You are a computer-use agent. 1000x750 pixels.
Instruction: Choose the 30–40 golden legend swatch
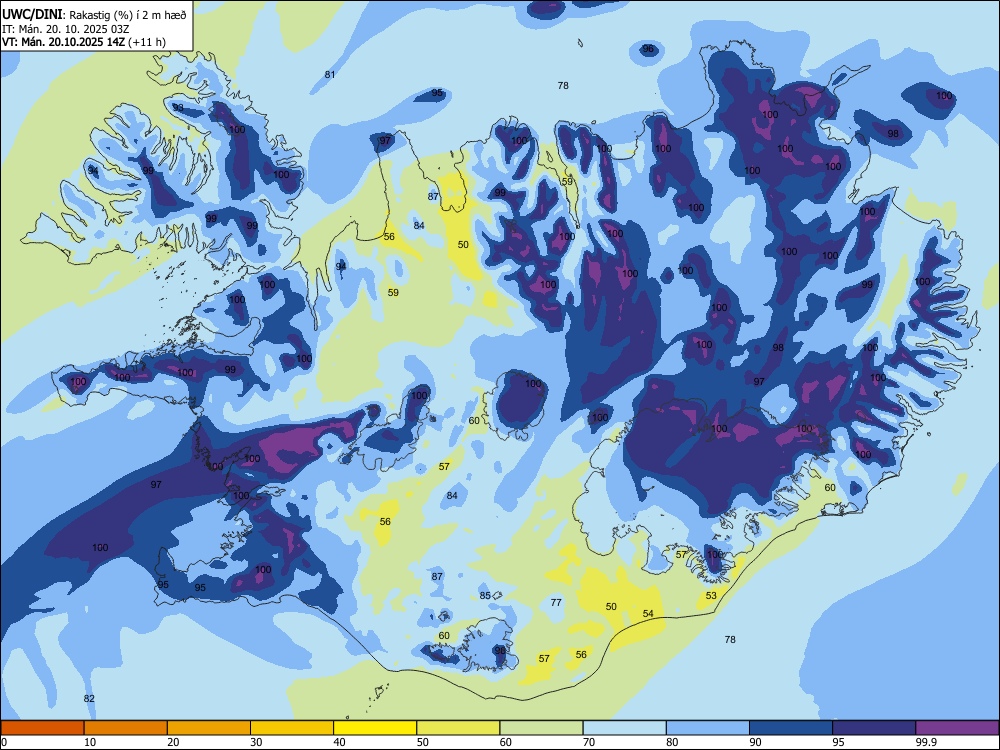pyautogui.click(x=292, y=728)
